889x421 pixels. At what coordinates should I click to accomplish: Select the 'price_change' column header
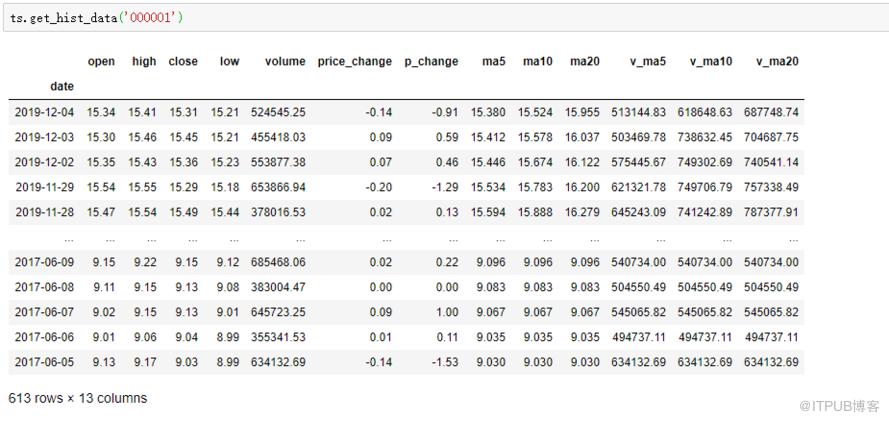[x=354, y=62]
